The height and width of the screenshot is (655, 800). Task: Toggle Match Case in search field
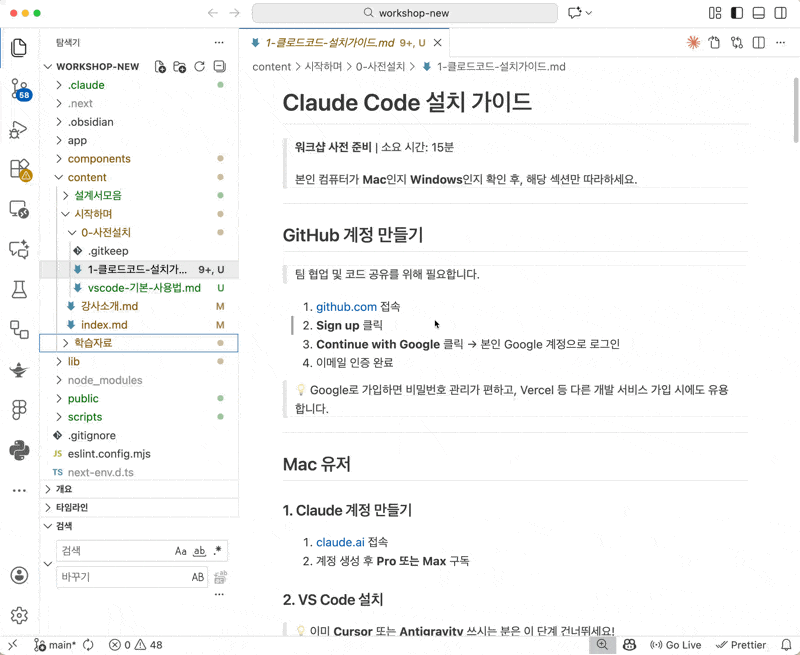coord(180,551)
